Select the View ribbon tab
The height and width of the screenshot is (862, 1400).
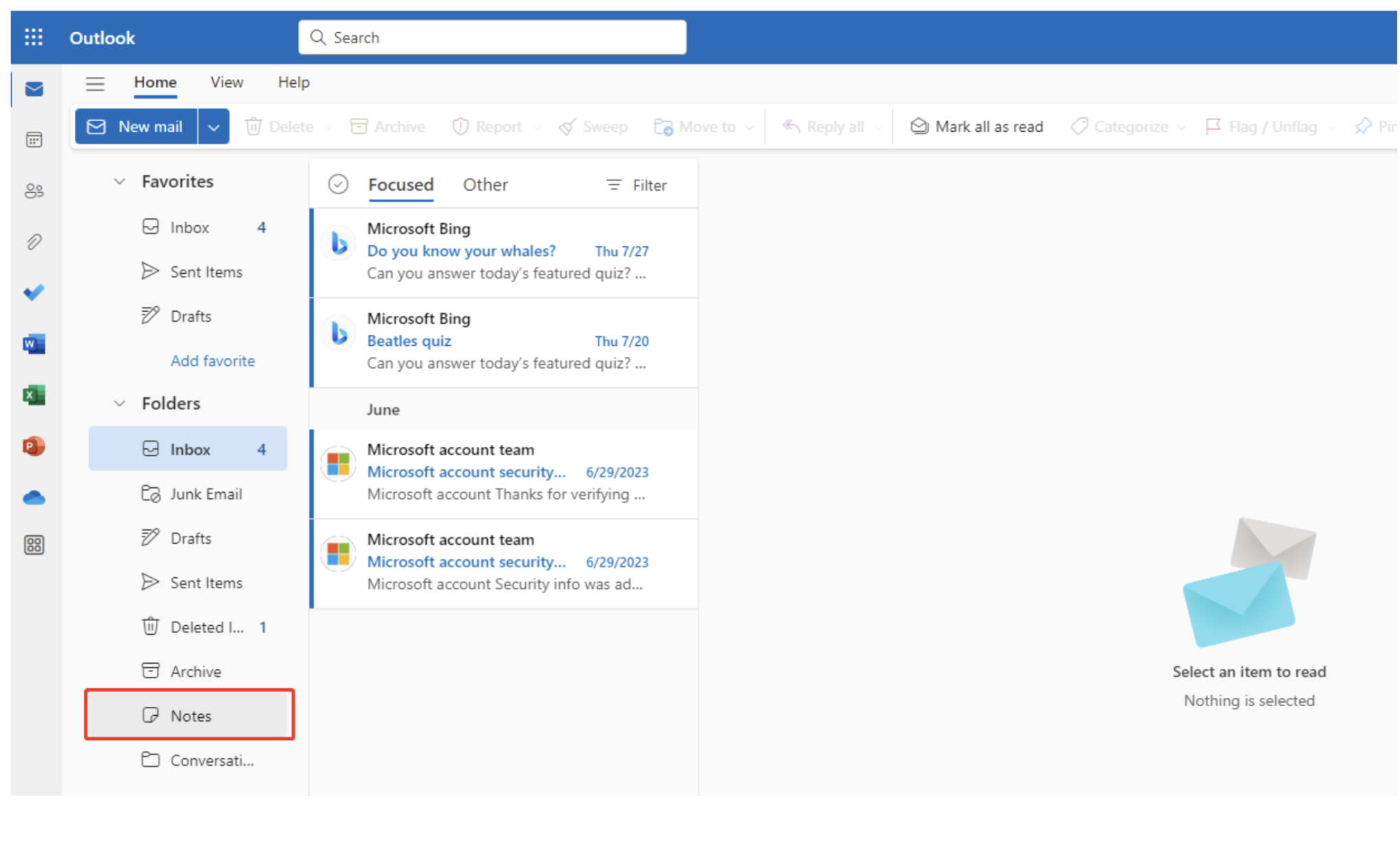226,82
